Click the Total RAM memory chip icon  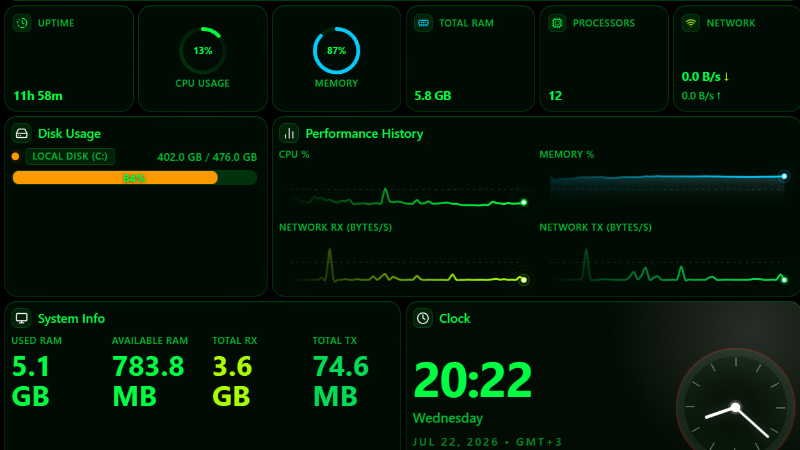[x=423, y=23]
